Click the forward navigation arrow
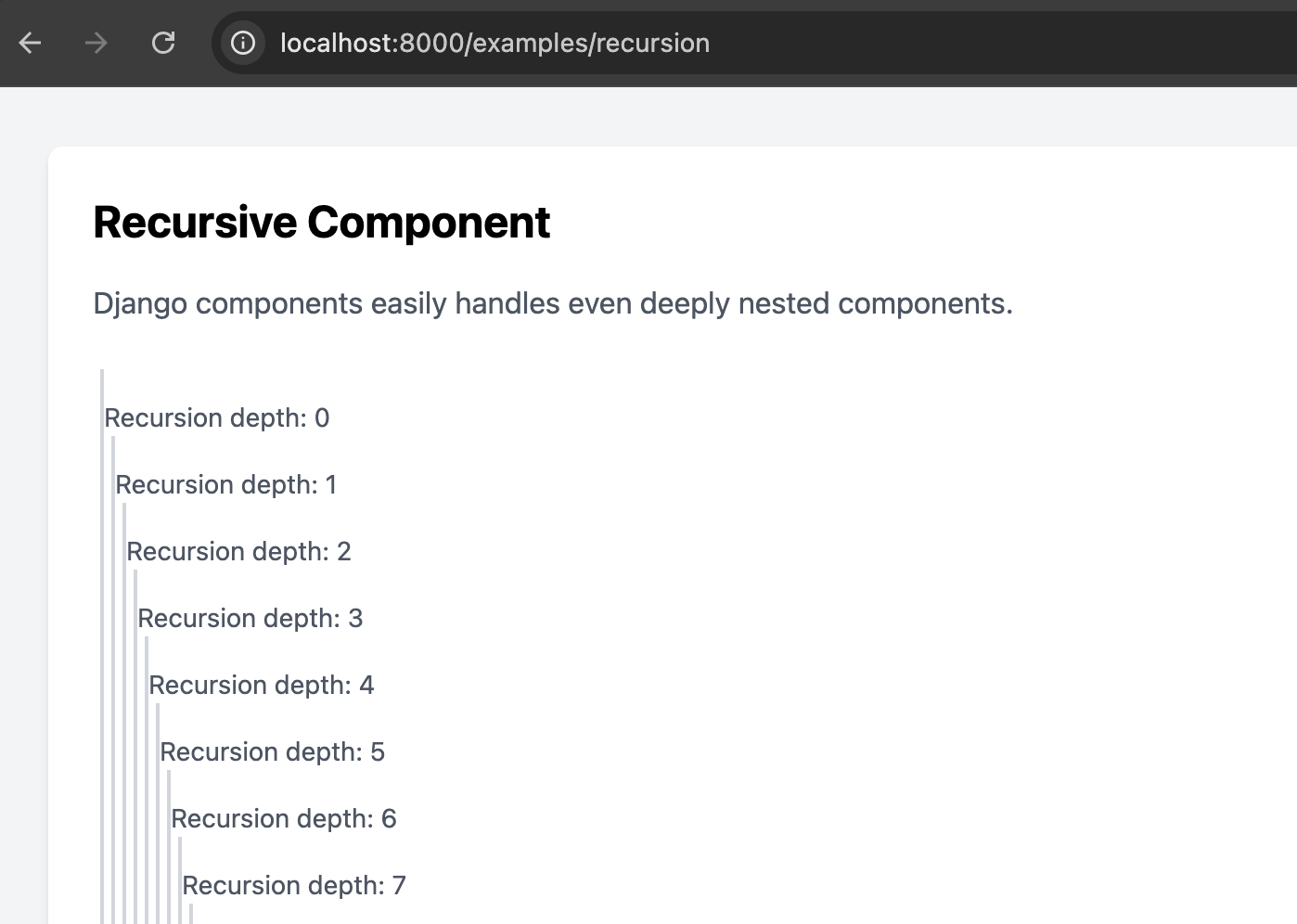Screen dimensions: 1297x924 (x=96, y=43)
